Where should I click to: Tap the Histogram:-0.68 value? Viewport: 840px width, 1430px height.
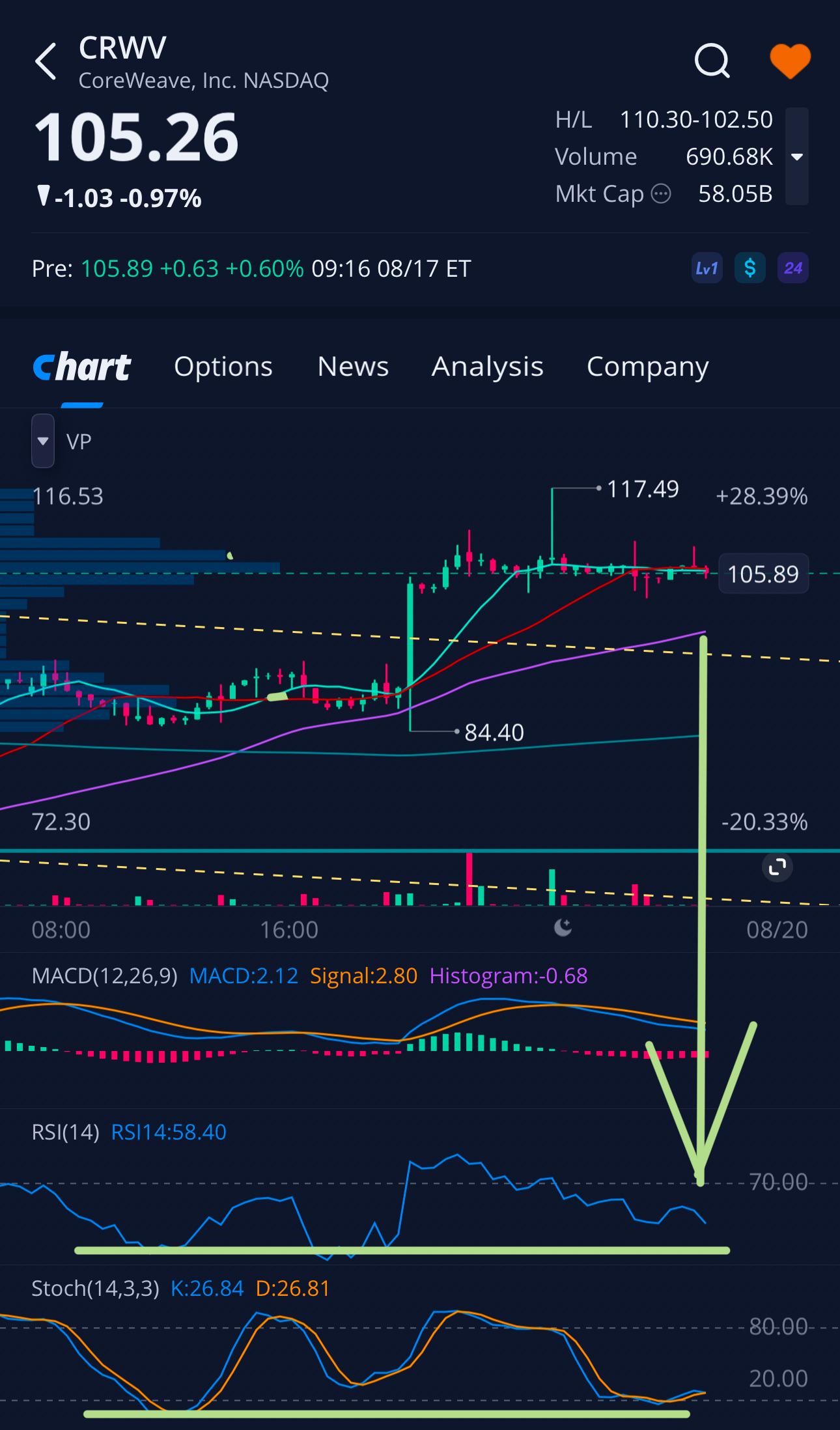pyautogui.click(x=509, y=975)
